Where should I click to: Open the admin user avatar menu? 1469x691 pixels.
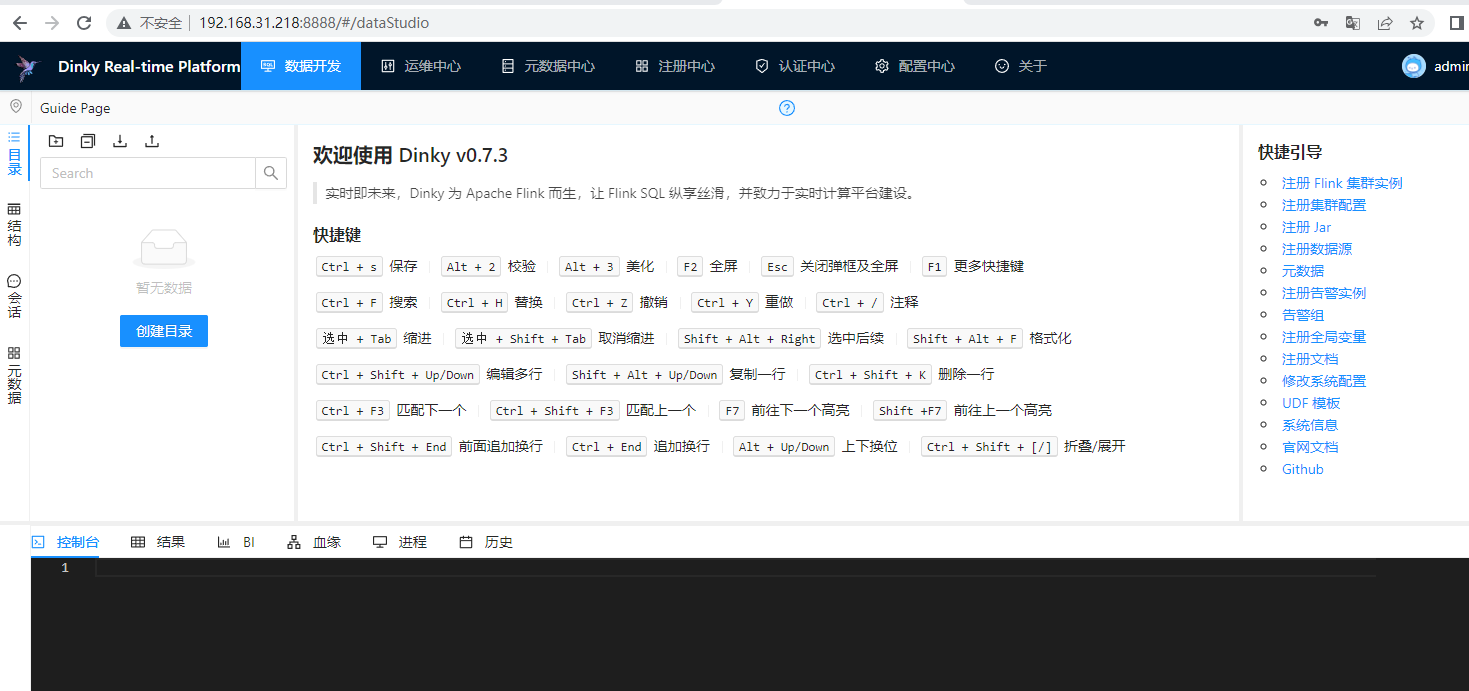(1413, 66)
